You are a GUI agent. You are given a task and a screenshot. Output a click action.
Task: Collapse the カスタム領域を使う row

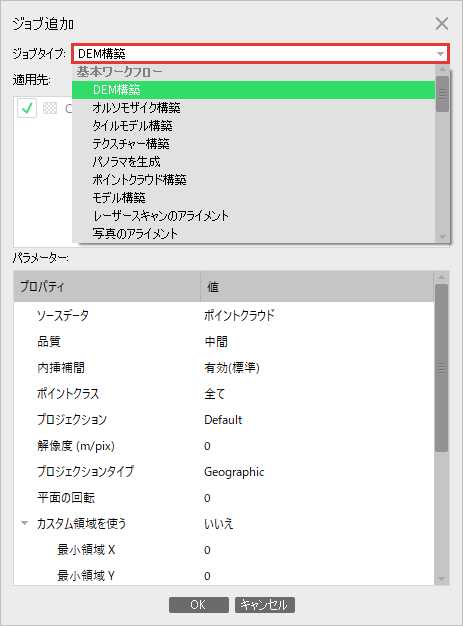pyautogui.click(x=24, y=523)
